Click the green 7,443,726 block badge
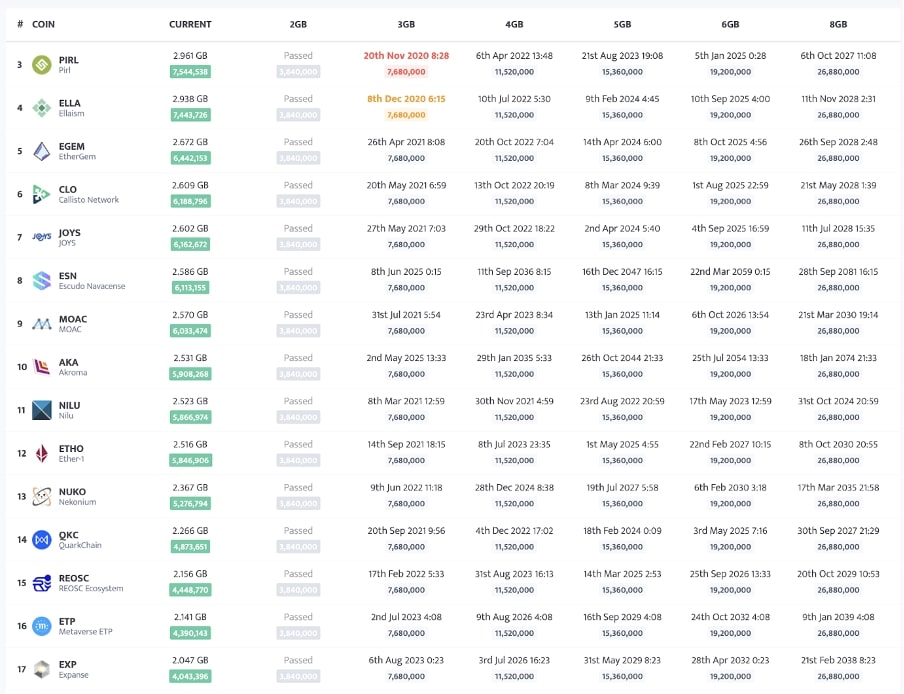The width and height of the screenshot is (904, 694). [x=190, y=115]
